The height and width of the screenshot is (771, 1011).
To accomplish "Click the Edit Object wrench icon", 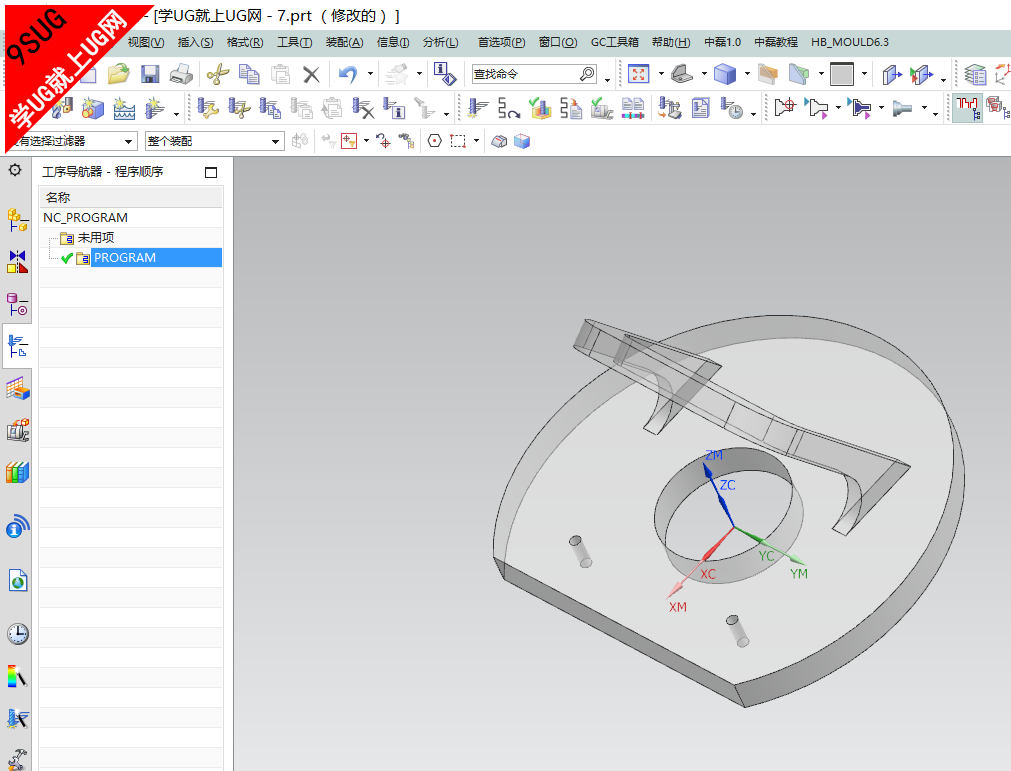I will point(208,108).
